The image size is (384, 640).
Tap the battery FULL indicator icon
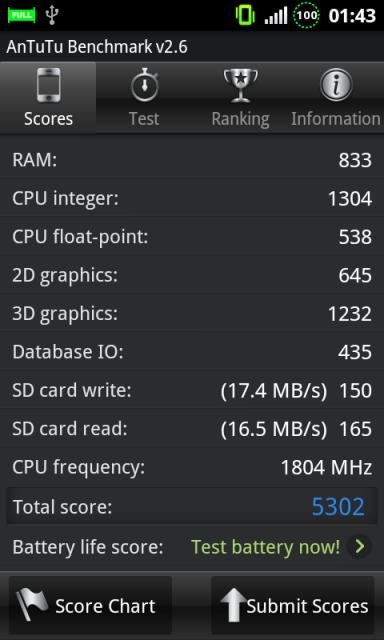(x=22, y=16)
